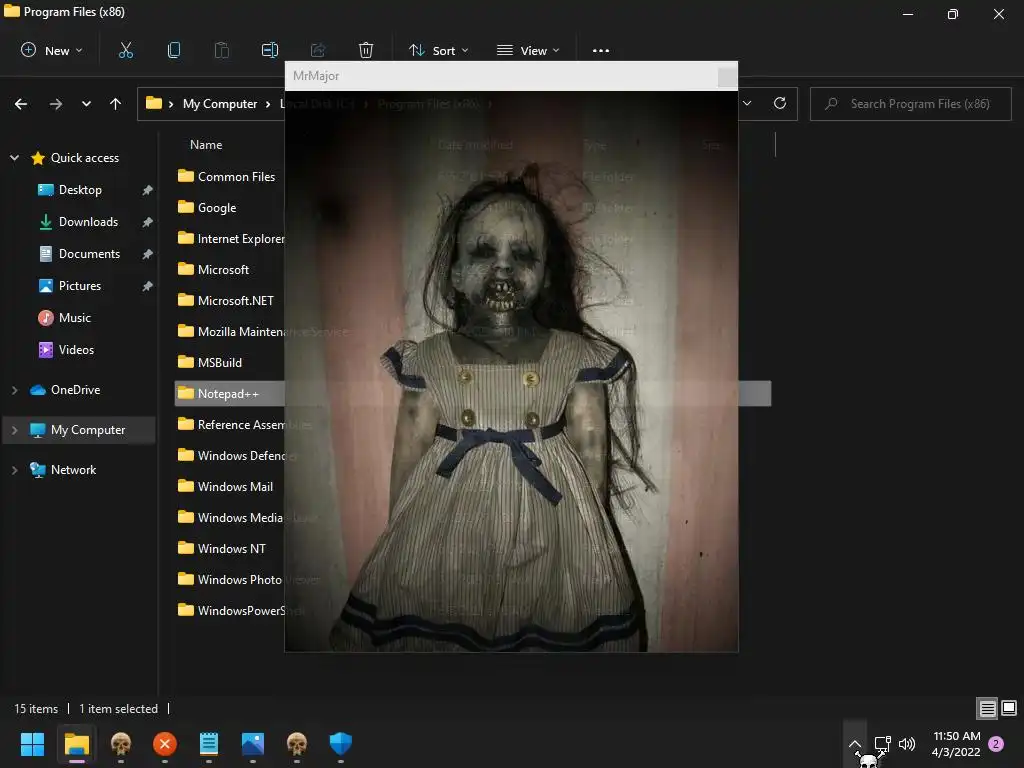Click the second skull taskbar icon
The height and width of the screenshot is (768, 1024).
(296, 744)
